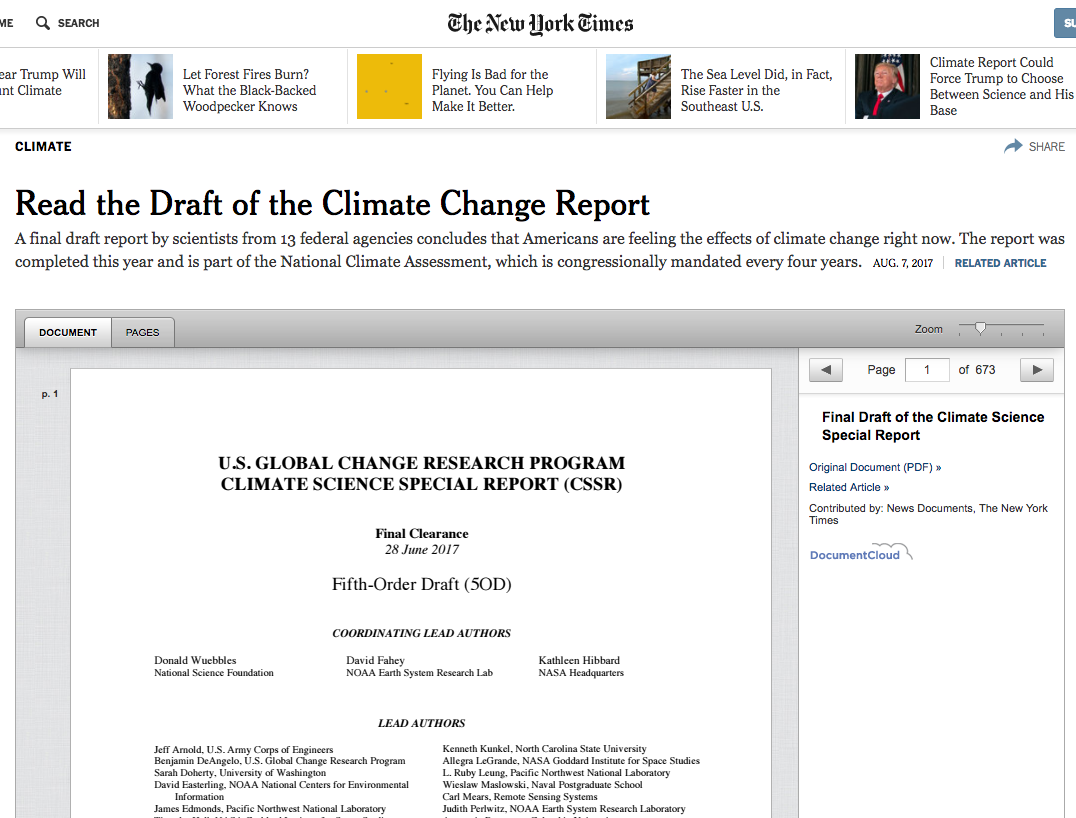Click 'Kenneth Kunkel, North Carolina State University' line
This screenshot has width=1076, height=818.
point(544,749)
